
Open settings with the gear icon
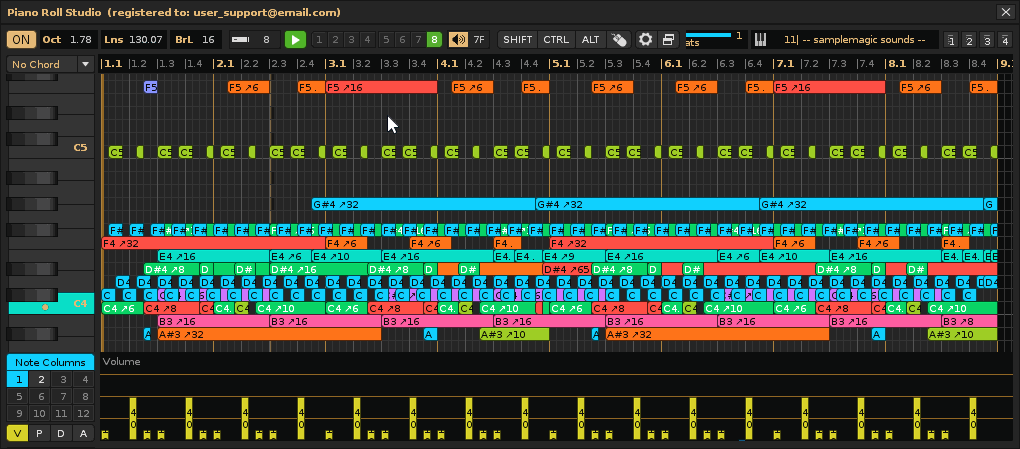[x=646, y=40]
